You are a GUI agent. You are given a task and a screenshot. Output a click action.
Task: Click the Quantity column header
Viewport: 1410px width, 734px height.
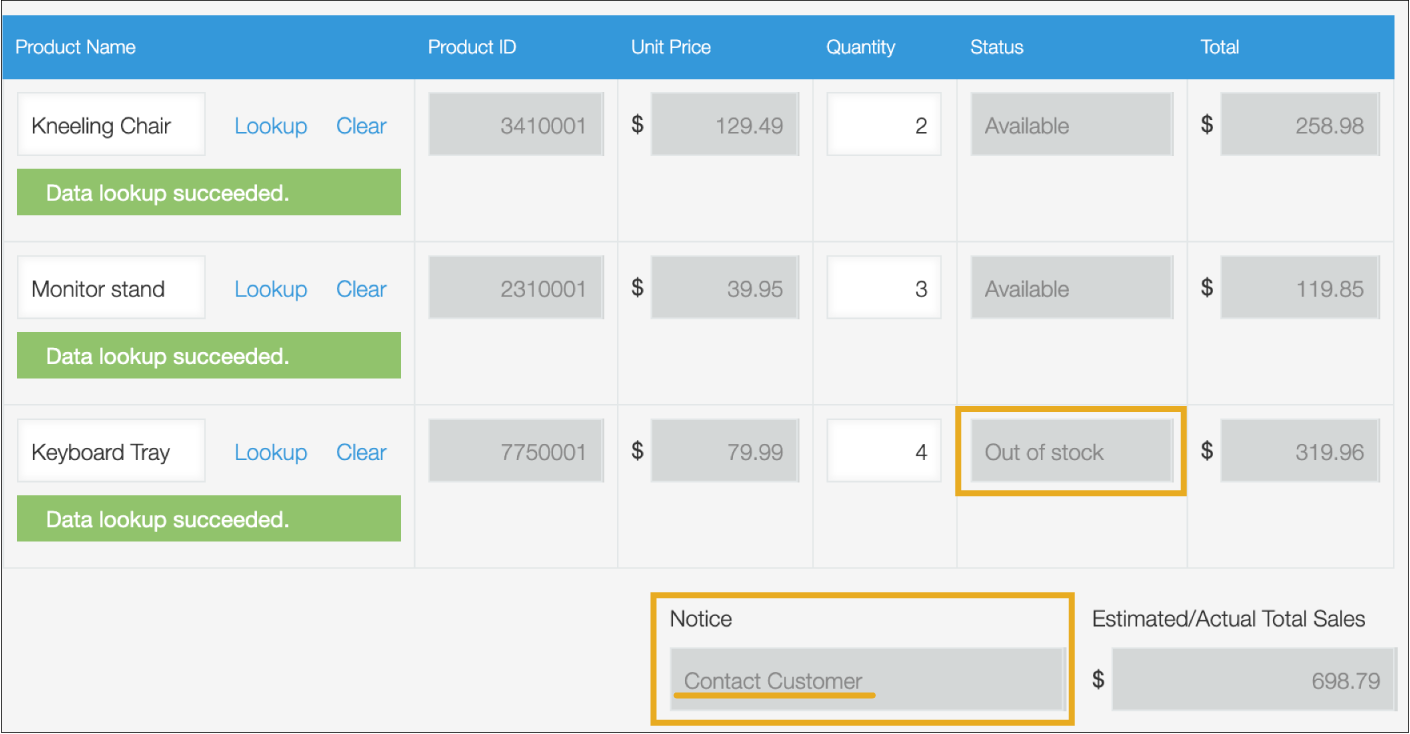(860, 47)
